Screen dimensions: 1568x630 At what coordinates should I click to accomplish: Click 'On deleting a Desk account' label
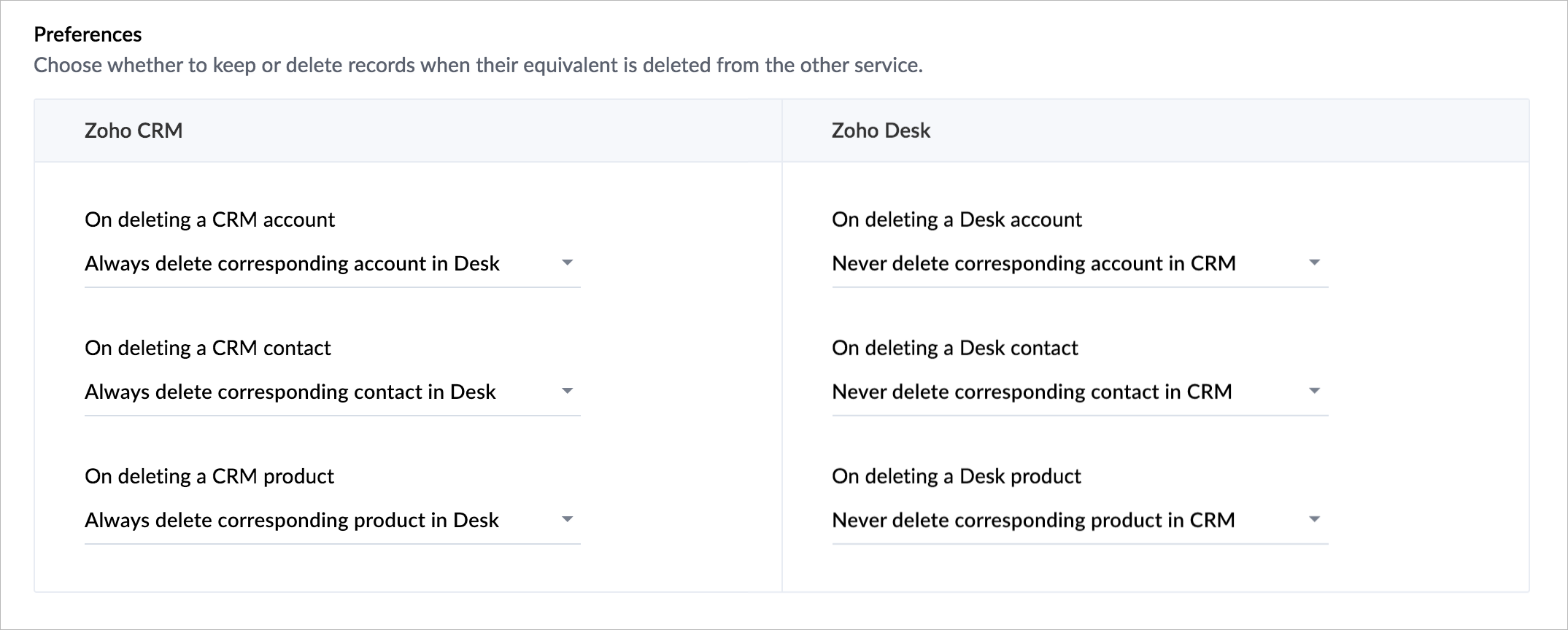[x=957, y=220]
